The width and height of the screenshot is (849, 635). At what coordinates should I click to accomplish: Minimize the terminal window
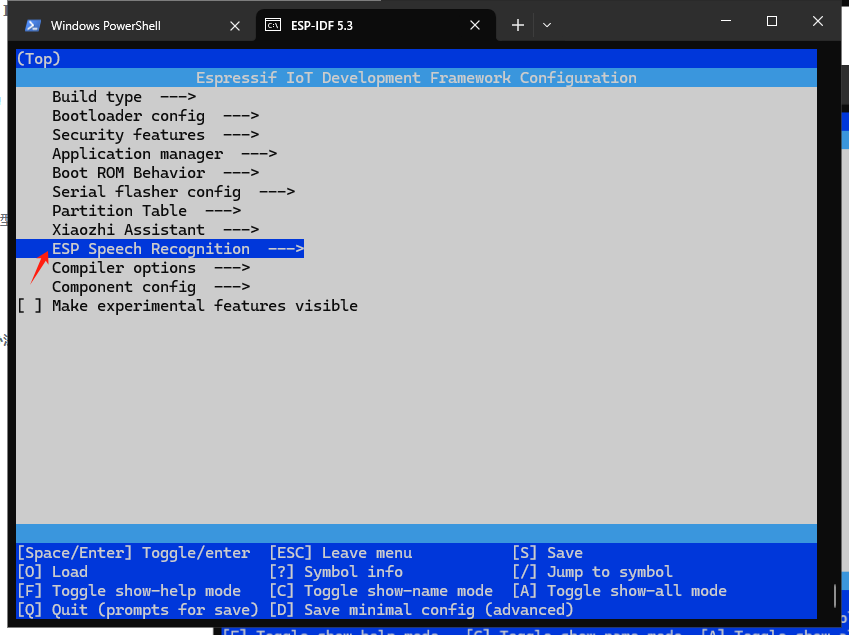click(x=726, y=21)
